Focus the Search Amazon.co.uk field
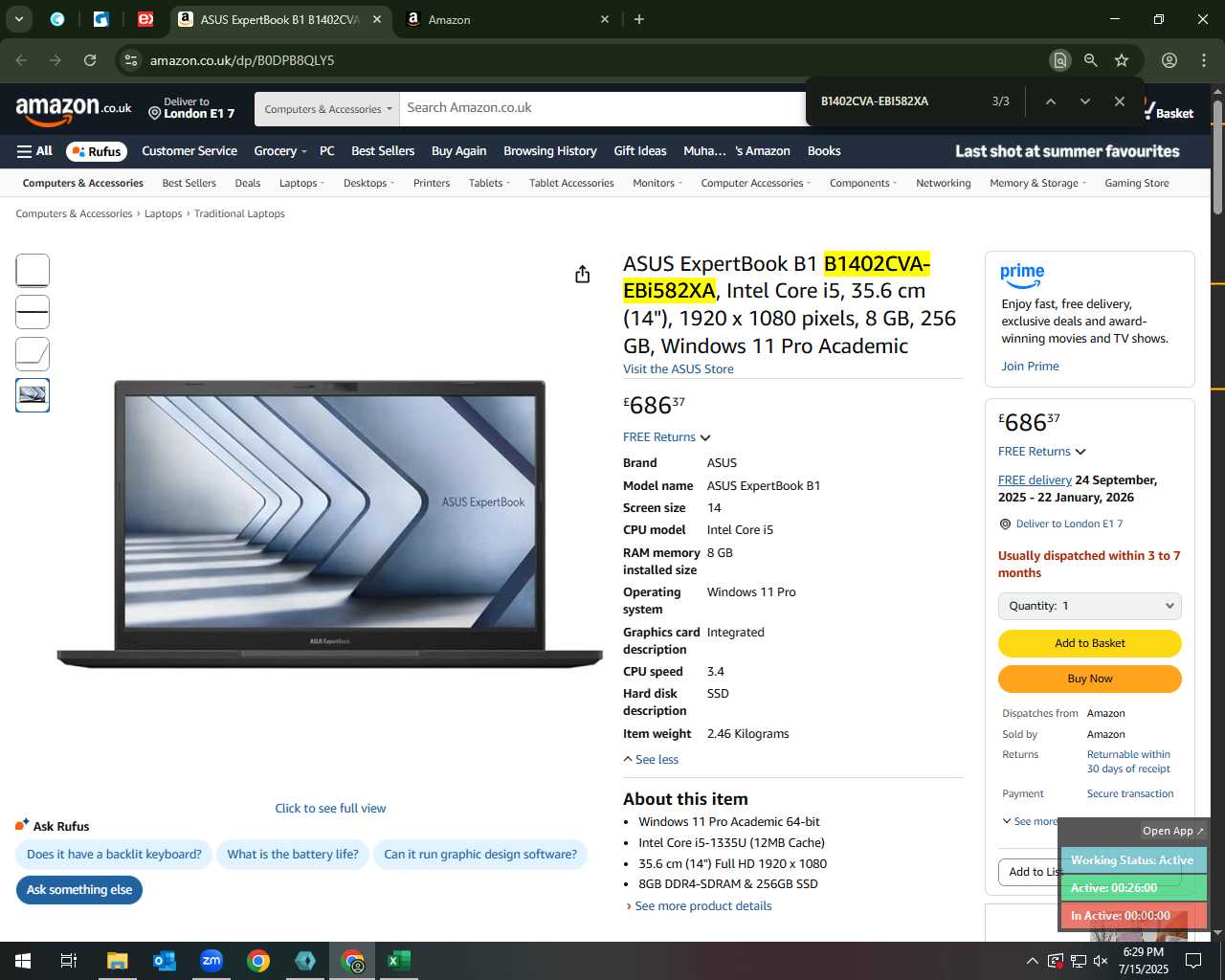This screenshot has width=1225, height=980. [x=603, y=108]
